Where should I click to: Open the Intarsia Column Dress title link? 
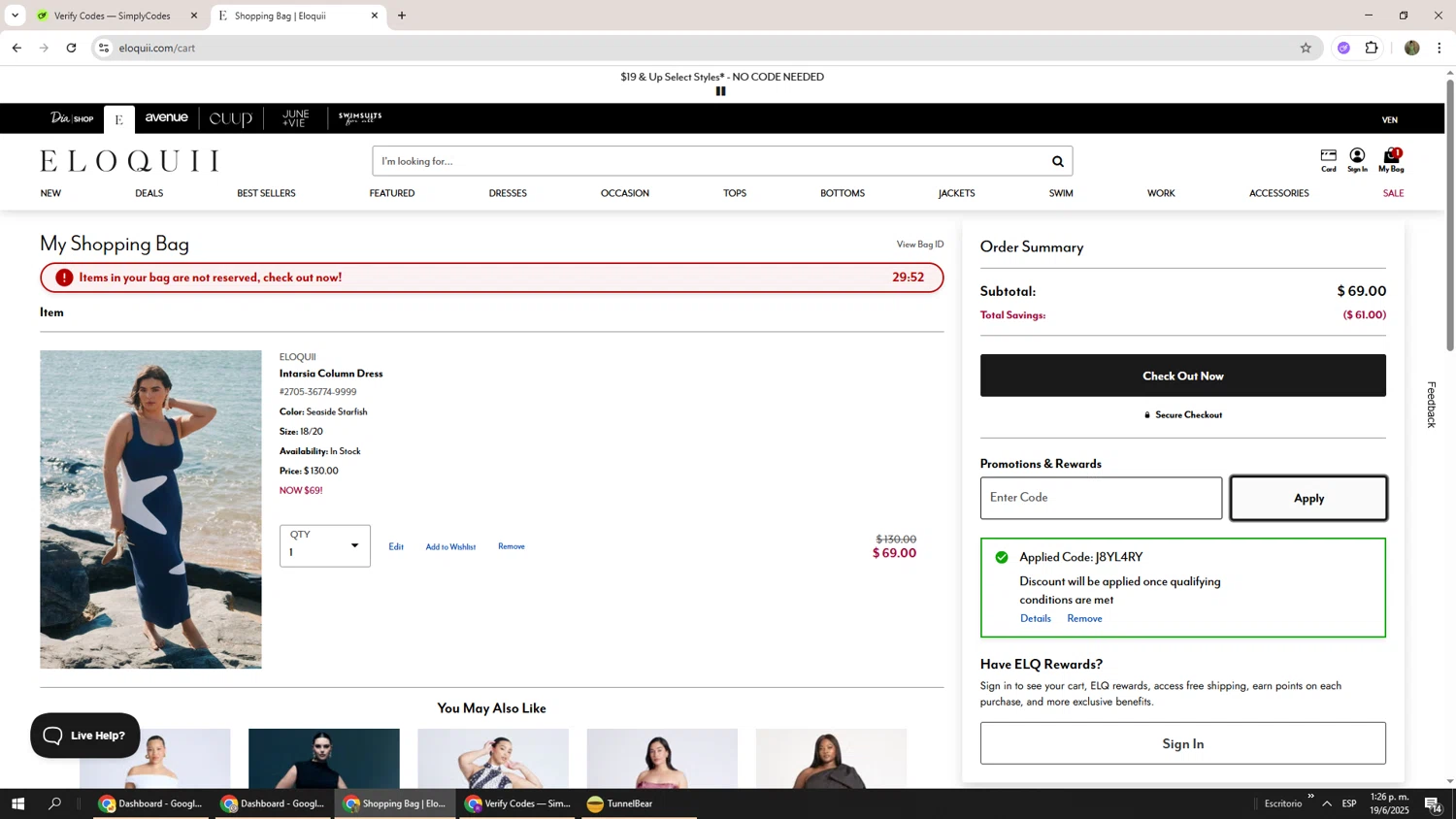(331, 374)
